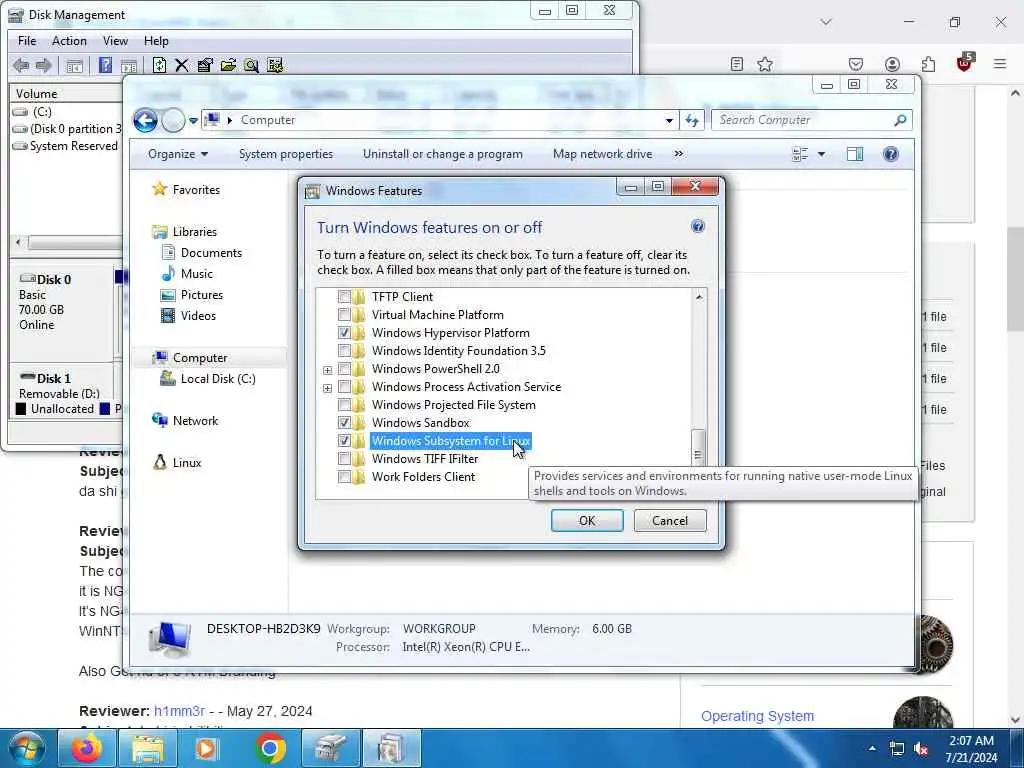This screenshot has width=1024, height=768.
Task: Open the properties icon in Disk Management toolbar
Action: [205, 65]
